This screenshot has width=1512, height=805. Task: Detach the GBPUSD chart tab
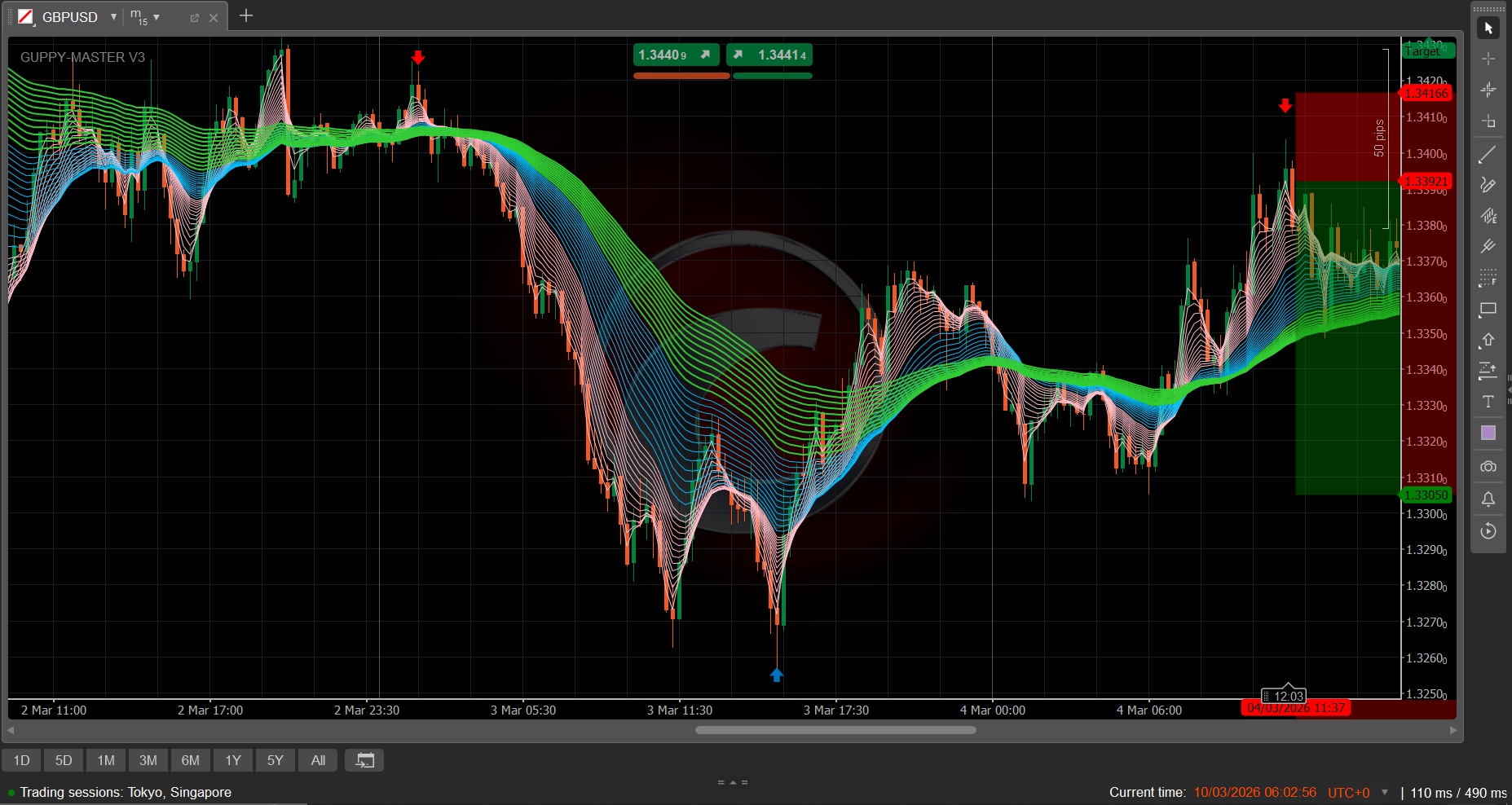point(195,18)
